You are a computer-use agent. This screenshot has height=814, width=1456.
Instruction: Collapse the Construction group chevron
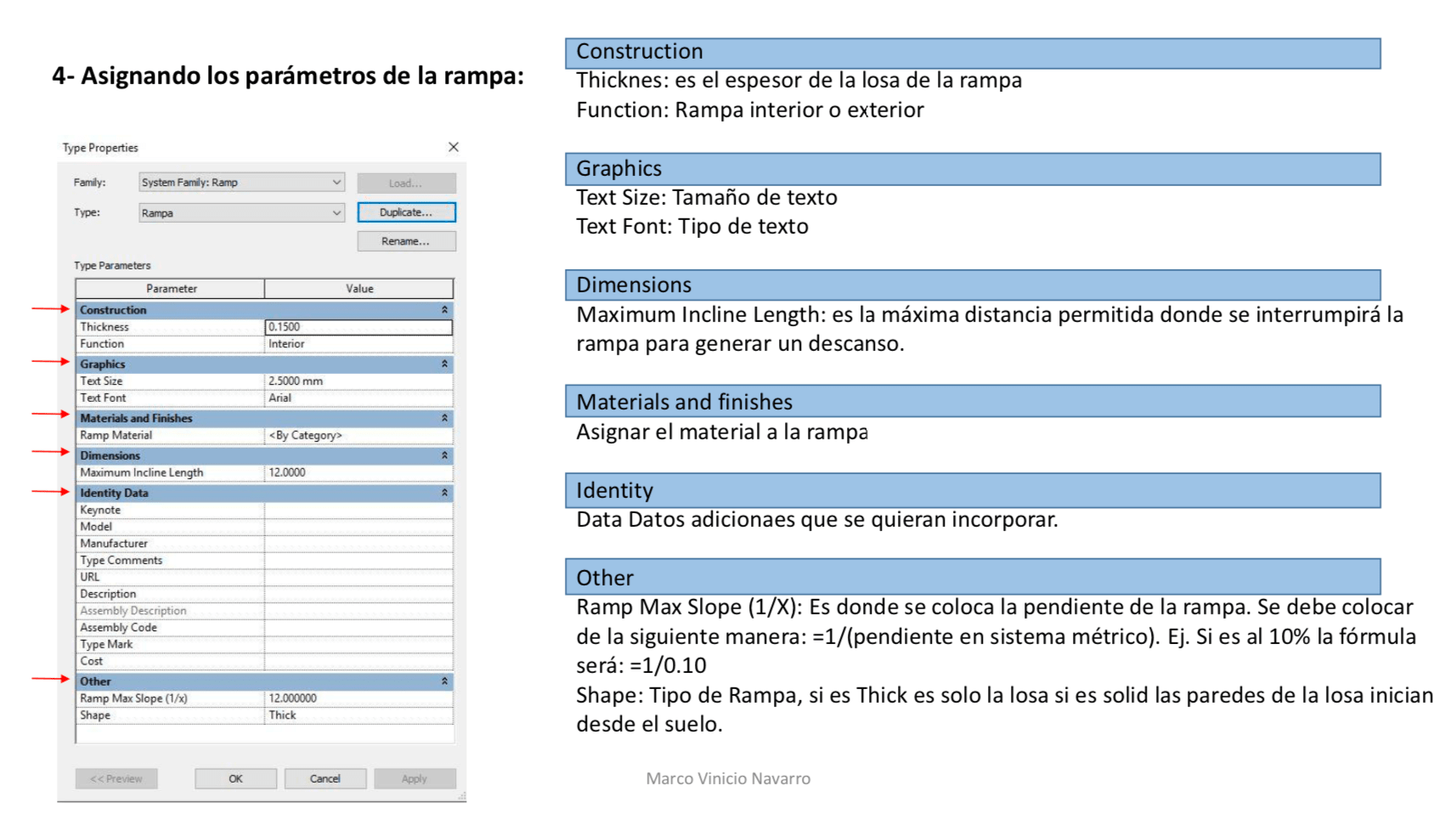(x=444, y=310)
